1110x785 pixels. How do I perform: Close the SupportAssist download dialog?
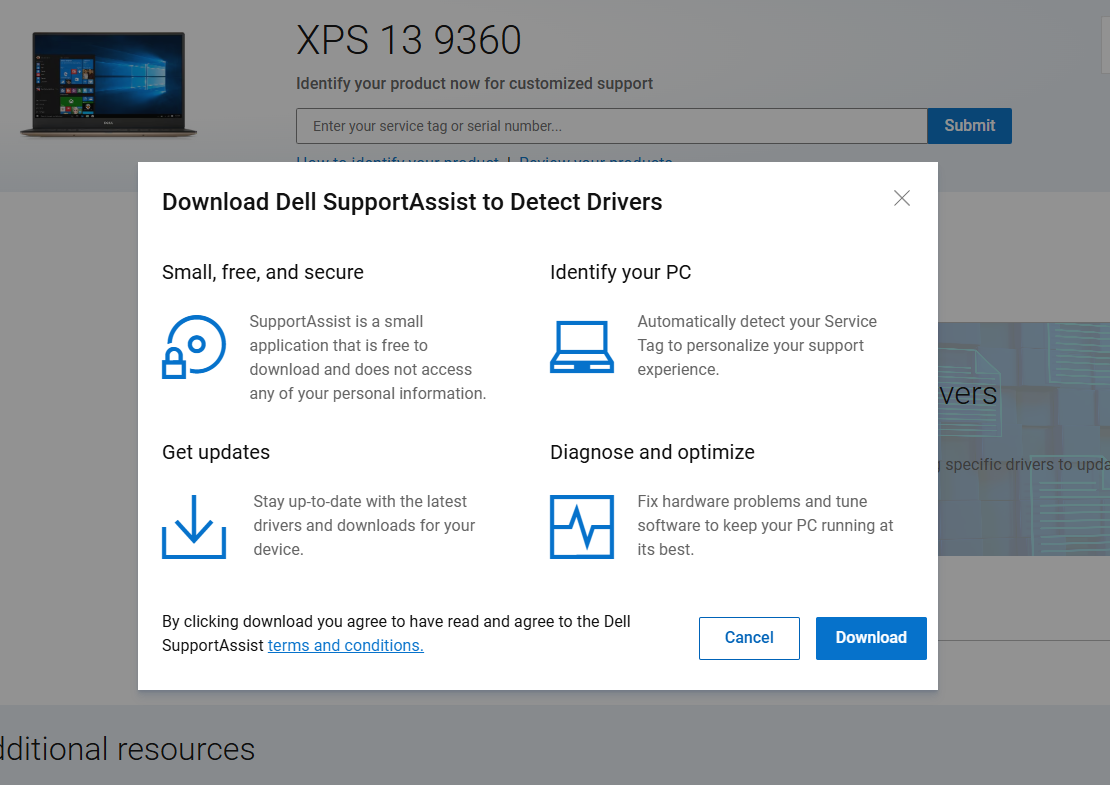click(902, 198)
